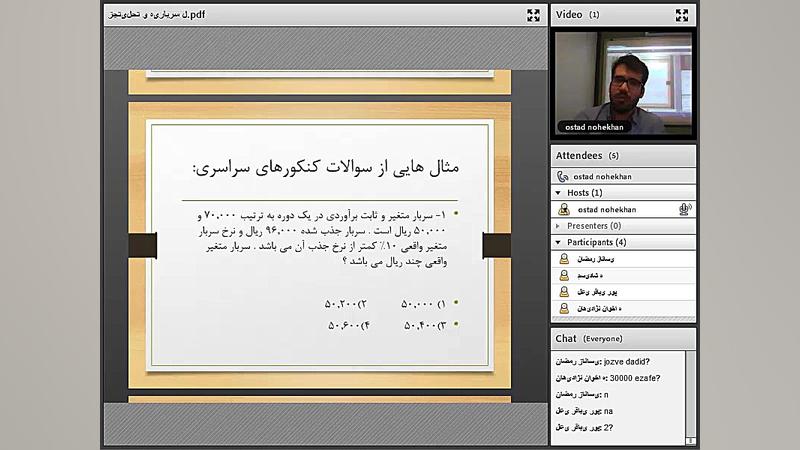
Task: Click the chat message reading 'na'
Action: coord(584,411)
